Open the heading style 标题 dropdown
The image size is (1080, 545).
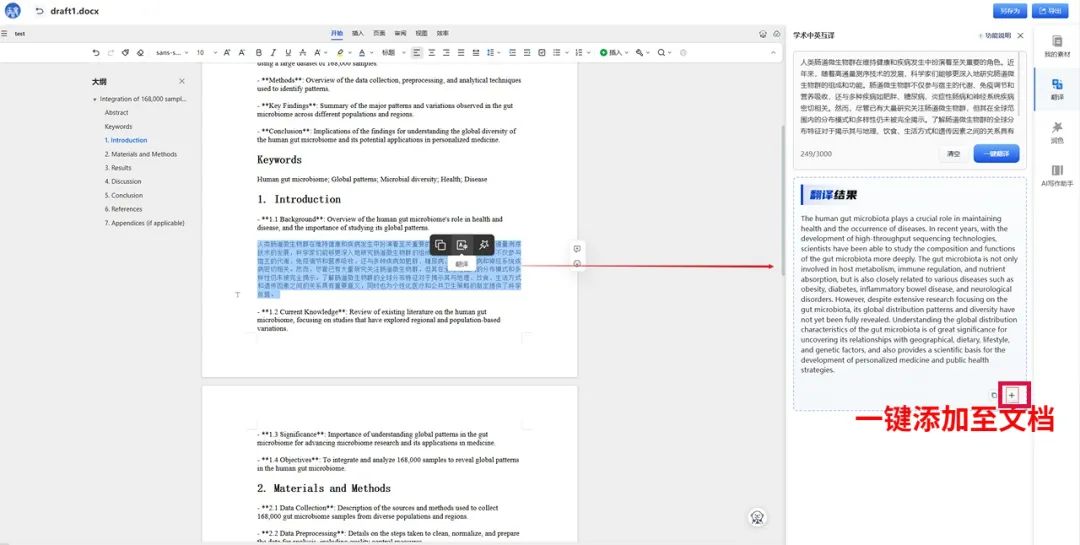point(393,52)
